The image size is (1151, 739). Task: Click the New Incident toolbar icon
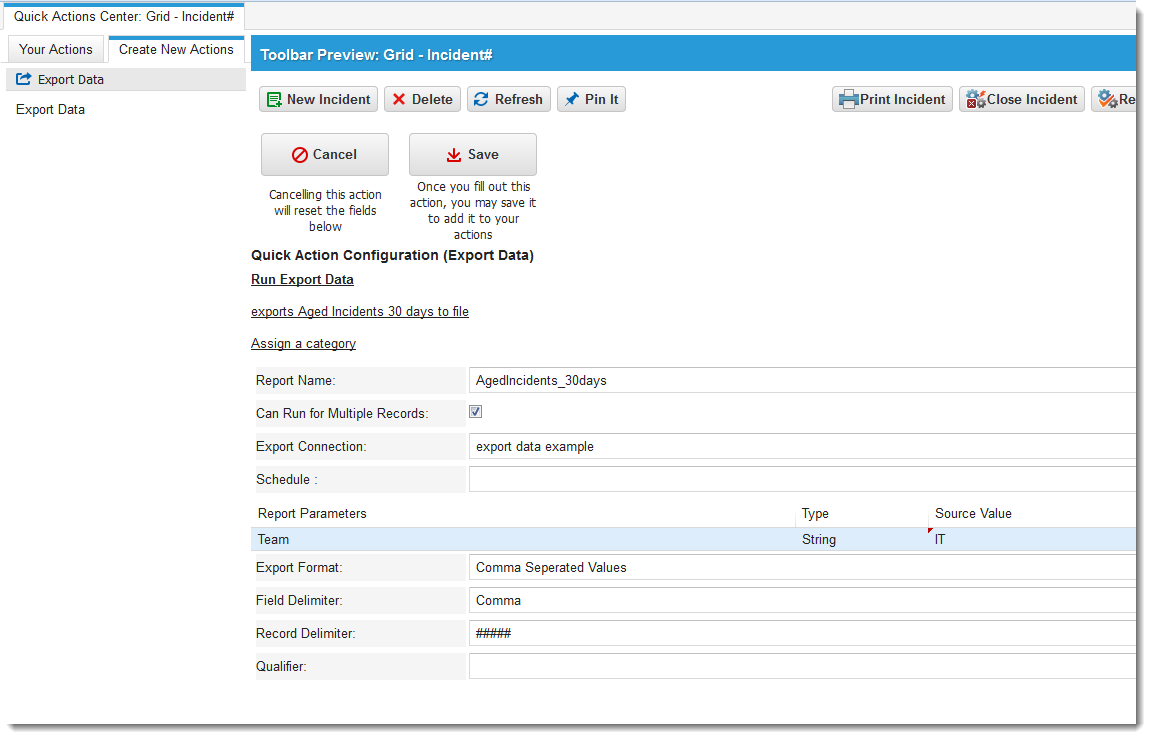(274, 100)
